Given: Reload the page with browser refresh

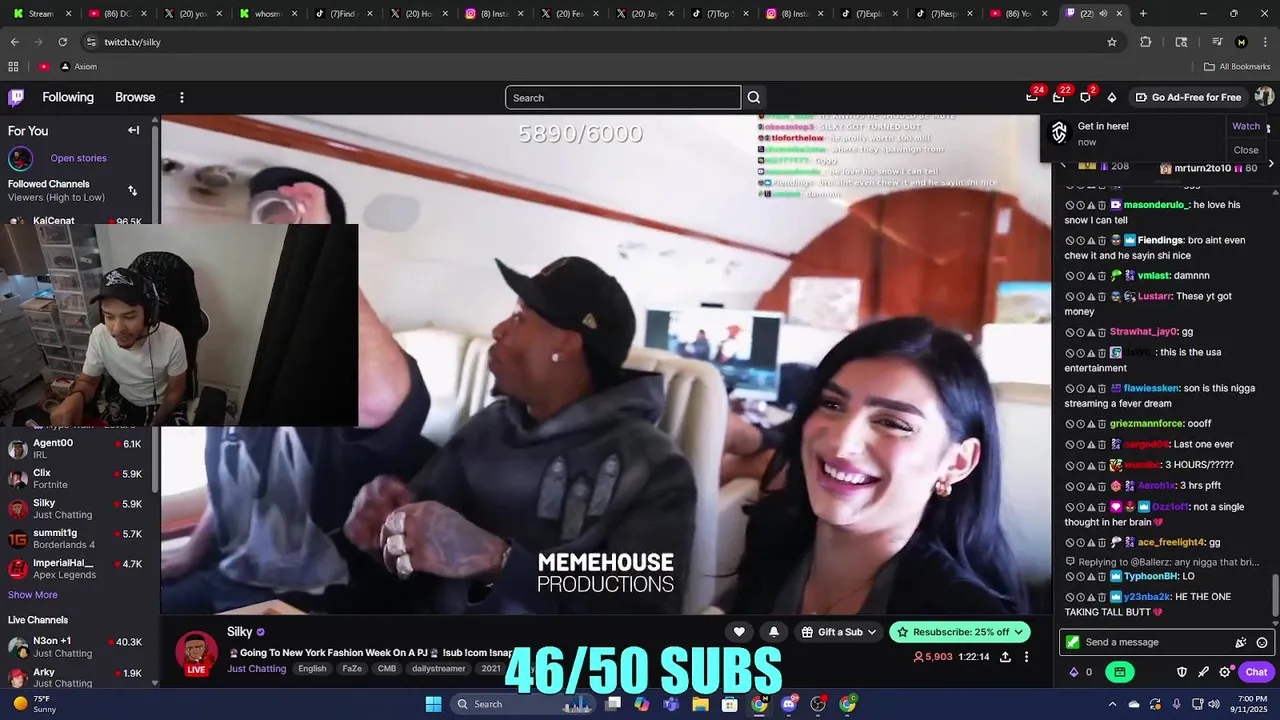Looking at the screenshot, I should (62, 42).
